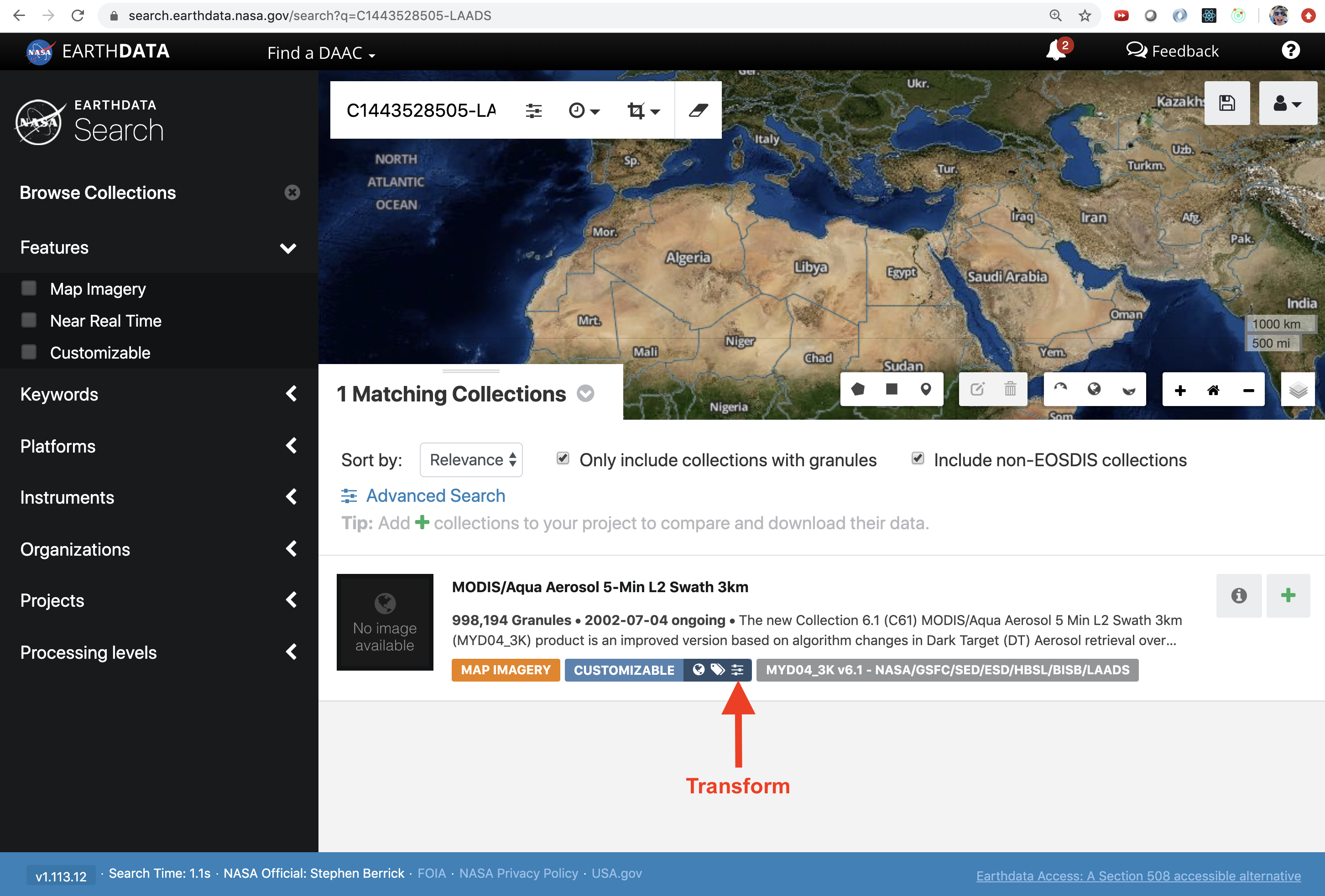1325x896 pixels.
Task: Open Advanced Search link
Action: pyautogui.click(x=423, y=495)
